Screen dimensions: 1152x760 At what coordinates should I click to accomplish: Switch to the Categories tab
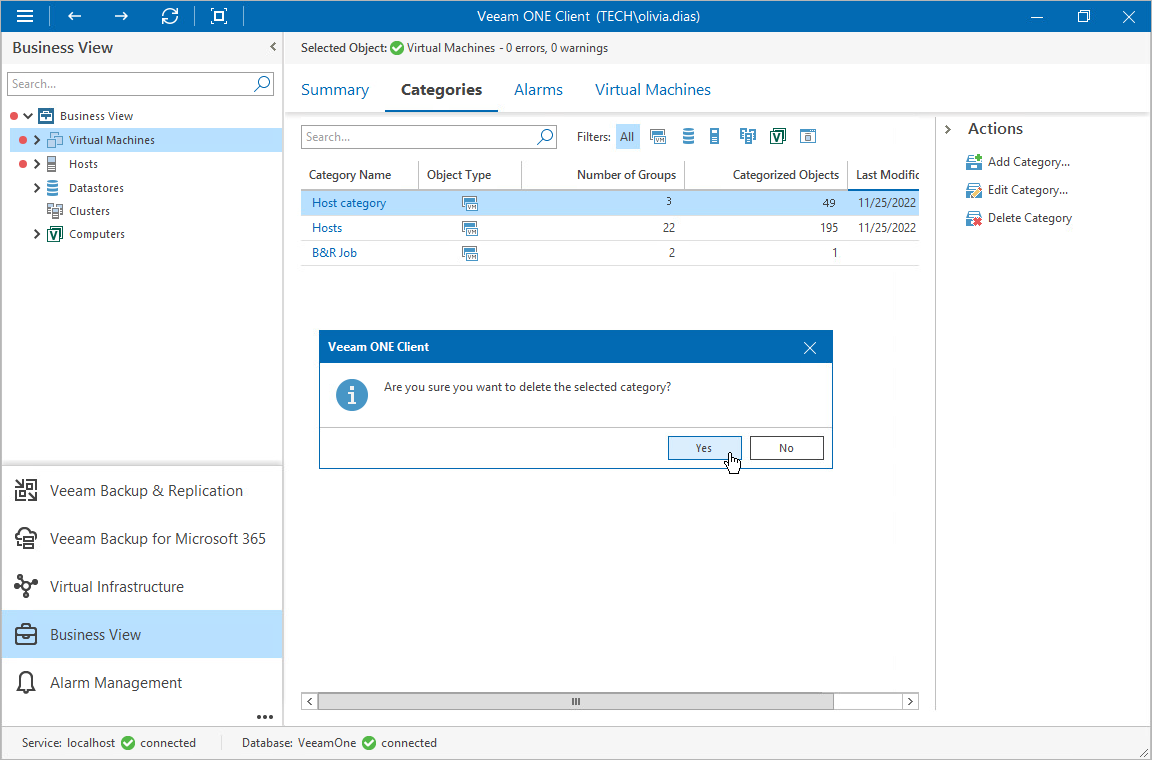[442, 90]
